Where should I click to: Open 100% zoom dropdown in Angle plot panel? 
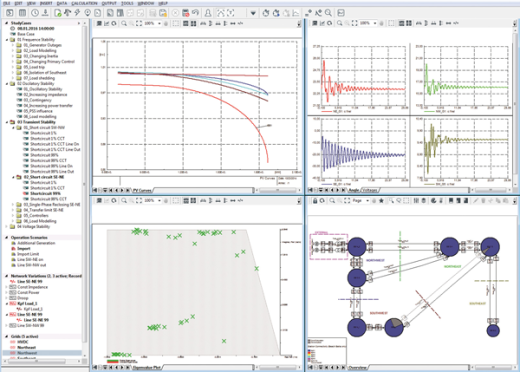click(375, 23)
